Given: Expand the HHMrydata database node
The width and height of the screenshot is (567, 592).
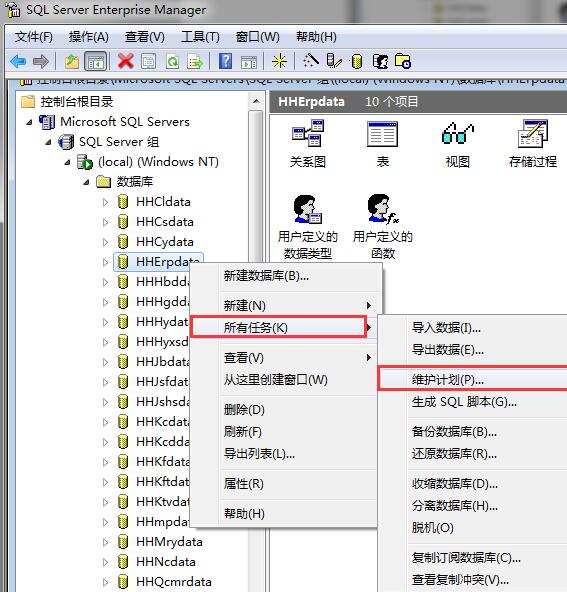Looking at the screenshot, I should pyautogui.click(x=105, y=543).
